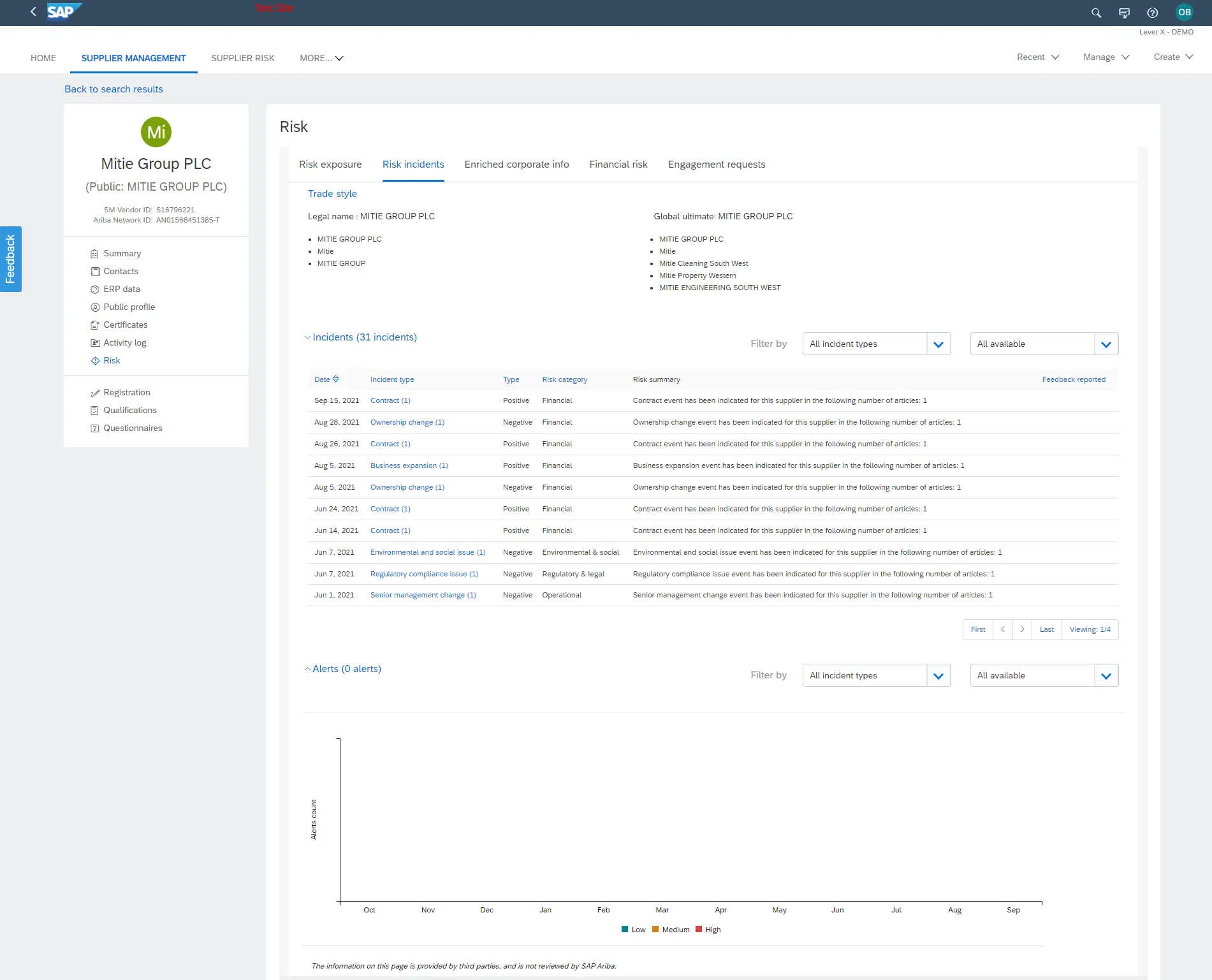
Task: Sort by the Date column arrow icon
Action: 336,379
